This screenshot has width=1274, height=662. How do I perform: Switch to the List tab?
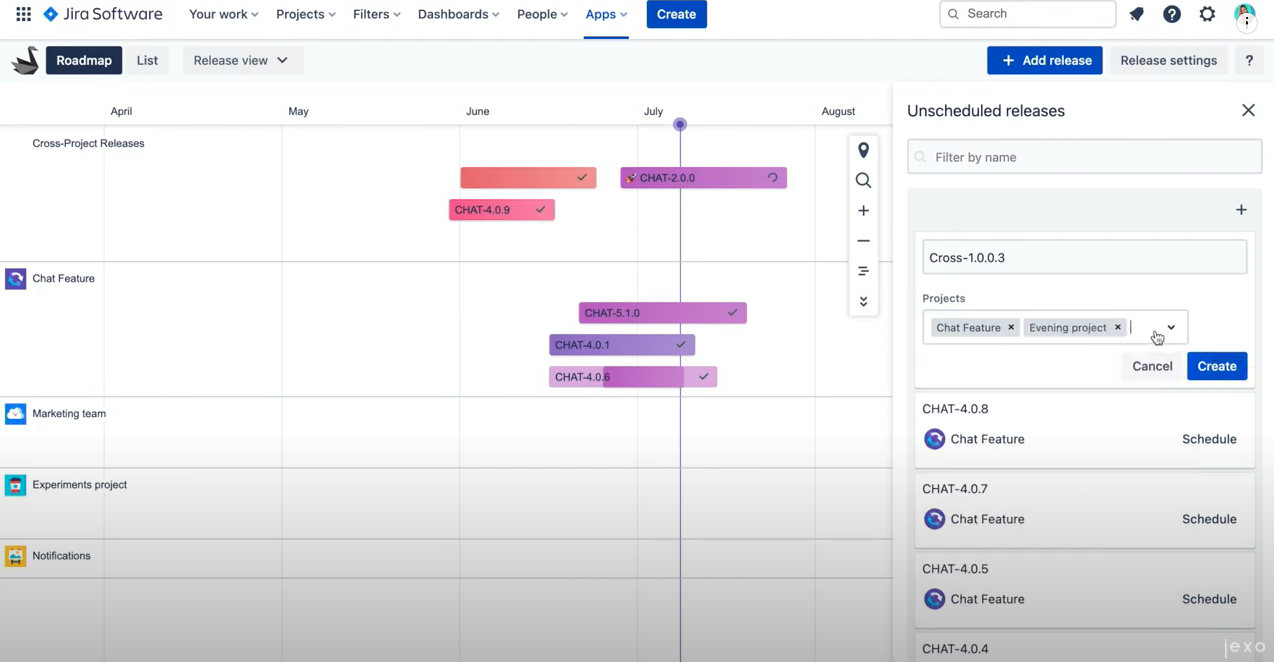coord(146,60)
